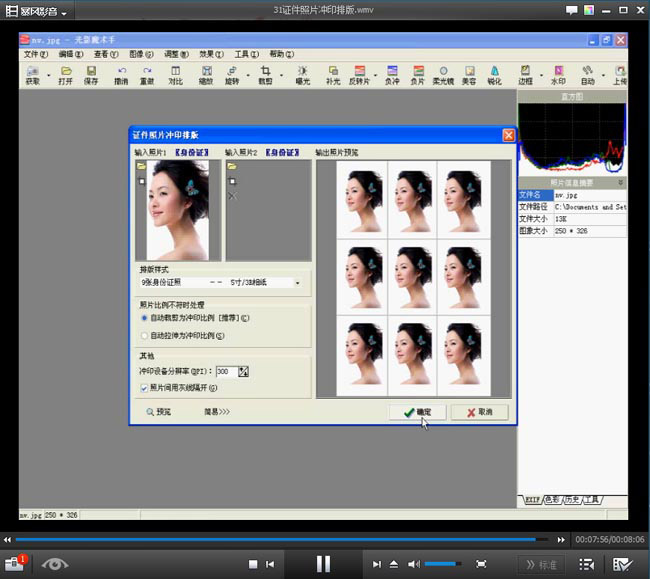Pause the video playback
The height and width of the screenshot is (579, 650).
pos(323,564)
